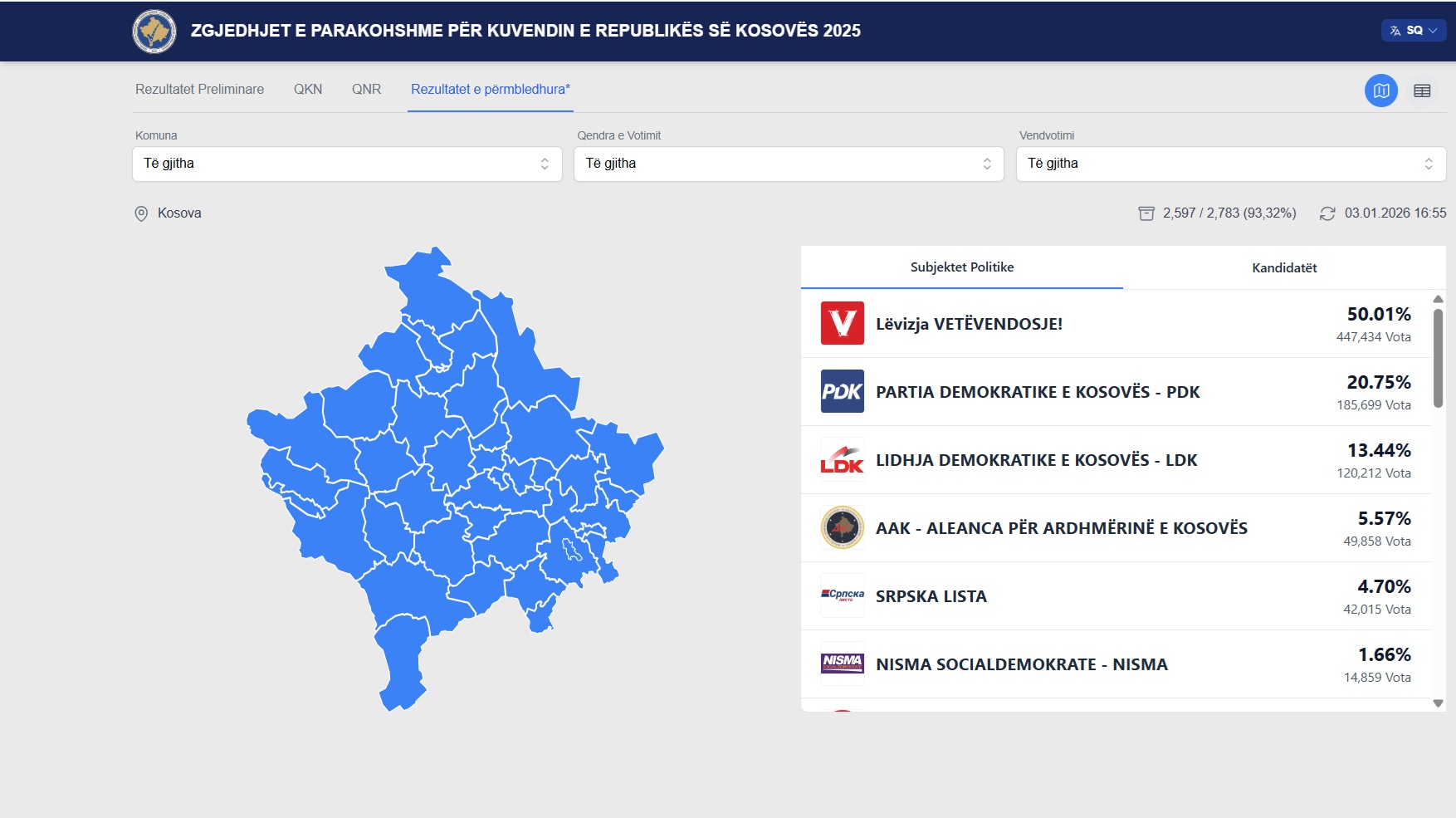The width and height of the screenshot is (1456, 818).
Task: Click the NISMA party logo
Action: (x=842, y=664)
